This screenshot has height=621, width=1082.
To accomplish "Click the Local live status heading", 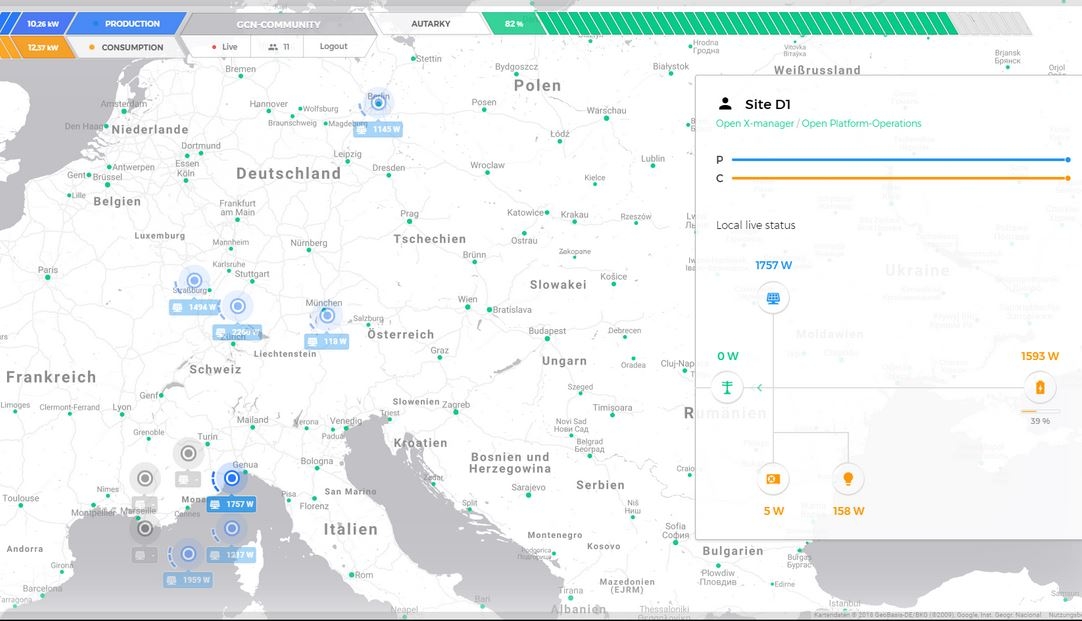I will [x=756, y=225].
